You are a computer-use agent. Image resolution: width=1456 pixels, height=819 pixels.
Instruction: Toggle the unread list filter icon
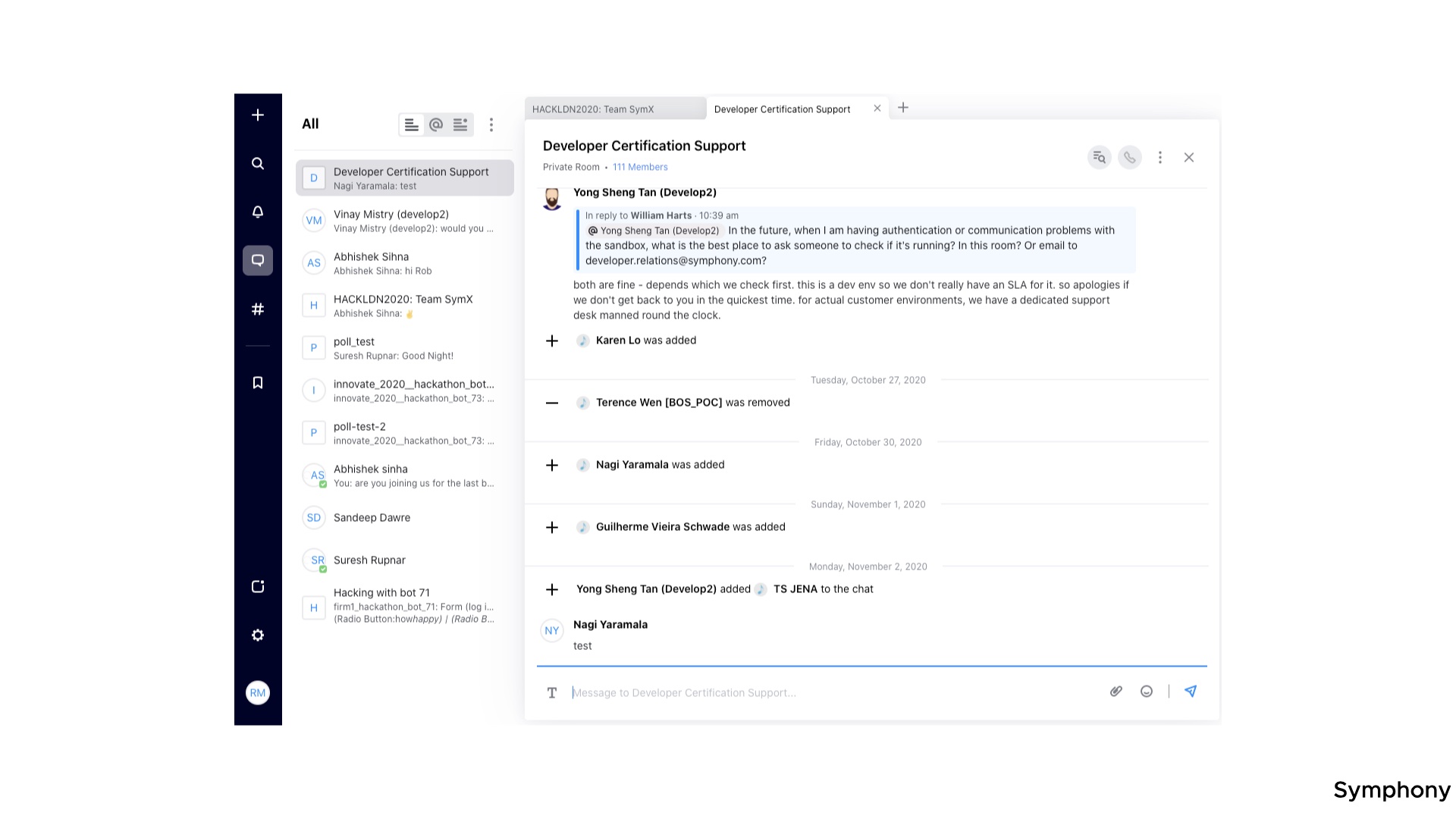pos(460,124)
